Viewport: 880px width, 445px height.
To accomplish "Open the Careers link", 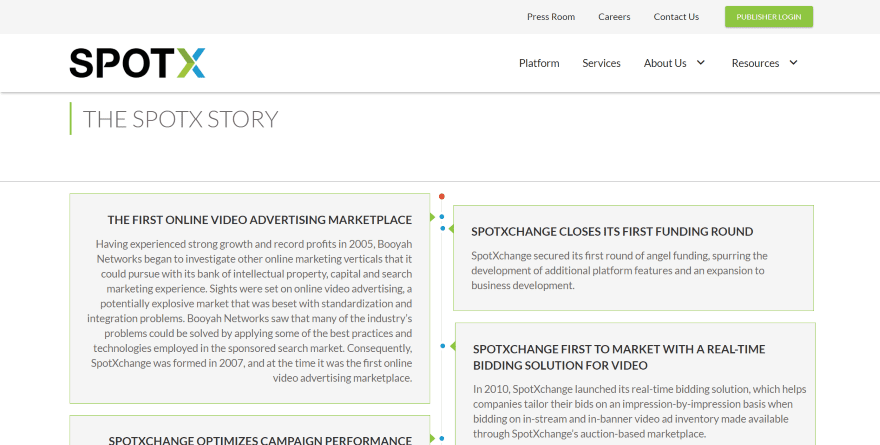I will click(614, 17).
